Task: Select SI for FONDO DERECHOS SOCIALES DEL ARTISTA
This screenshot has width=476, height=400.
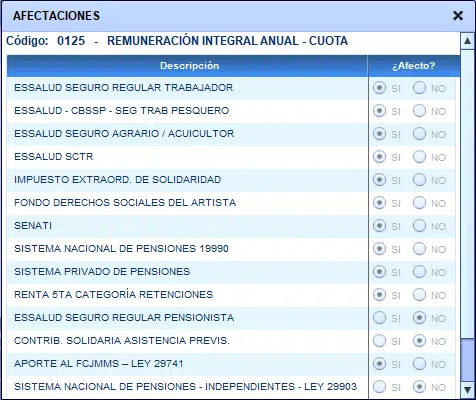Action: [379, 203]
